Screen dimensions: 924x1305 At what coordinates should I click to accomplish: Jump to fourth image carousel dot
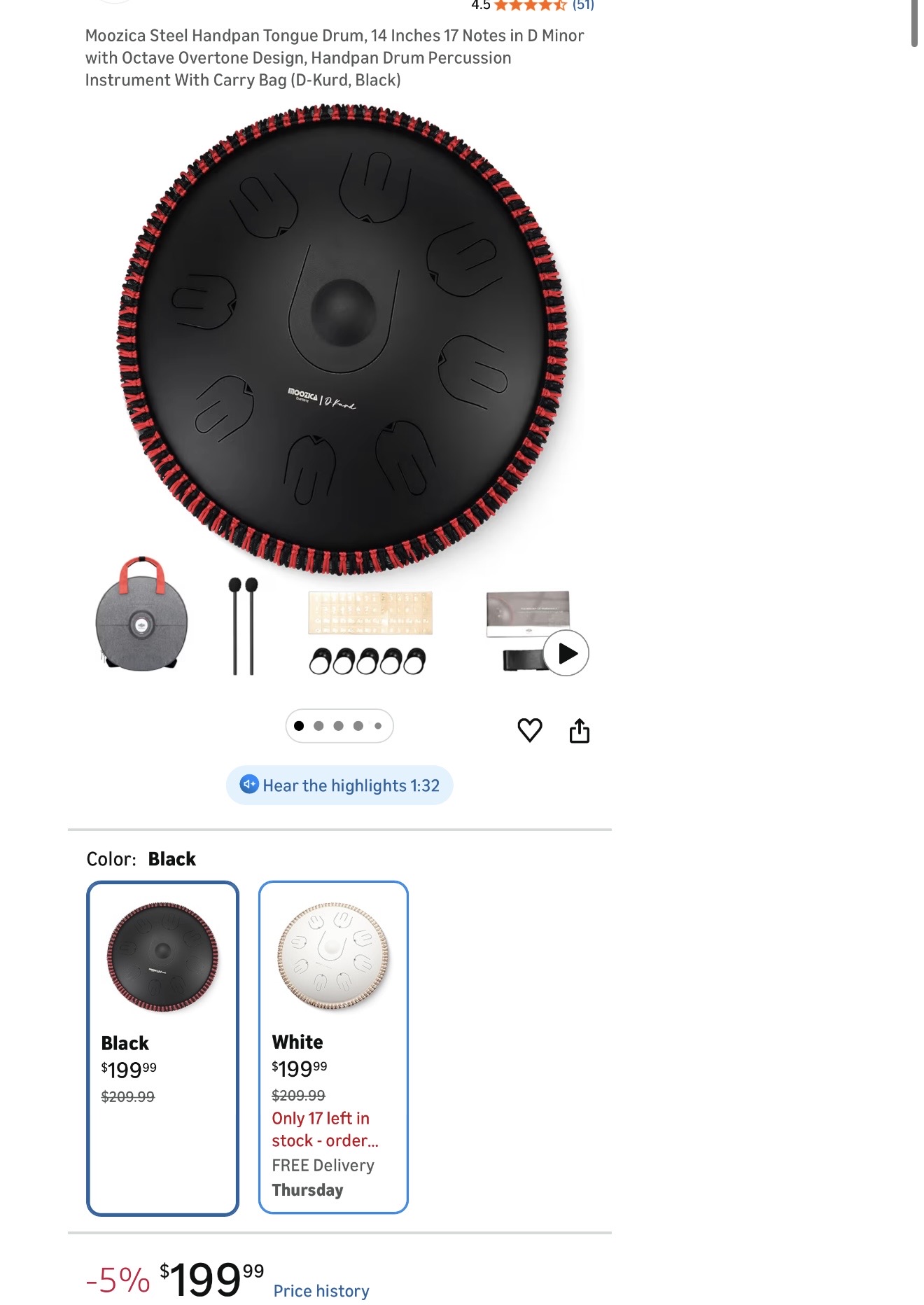358,726
